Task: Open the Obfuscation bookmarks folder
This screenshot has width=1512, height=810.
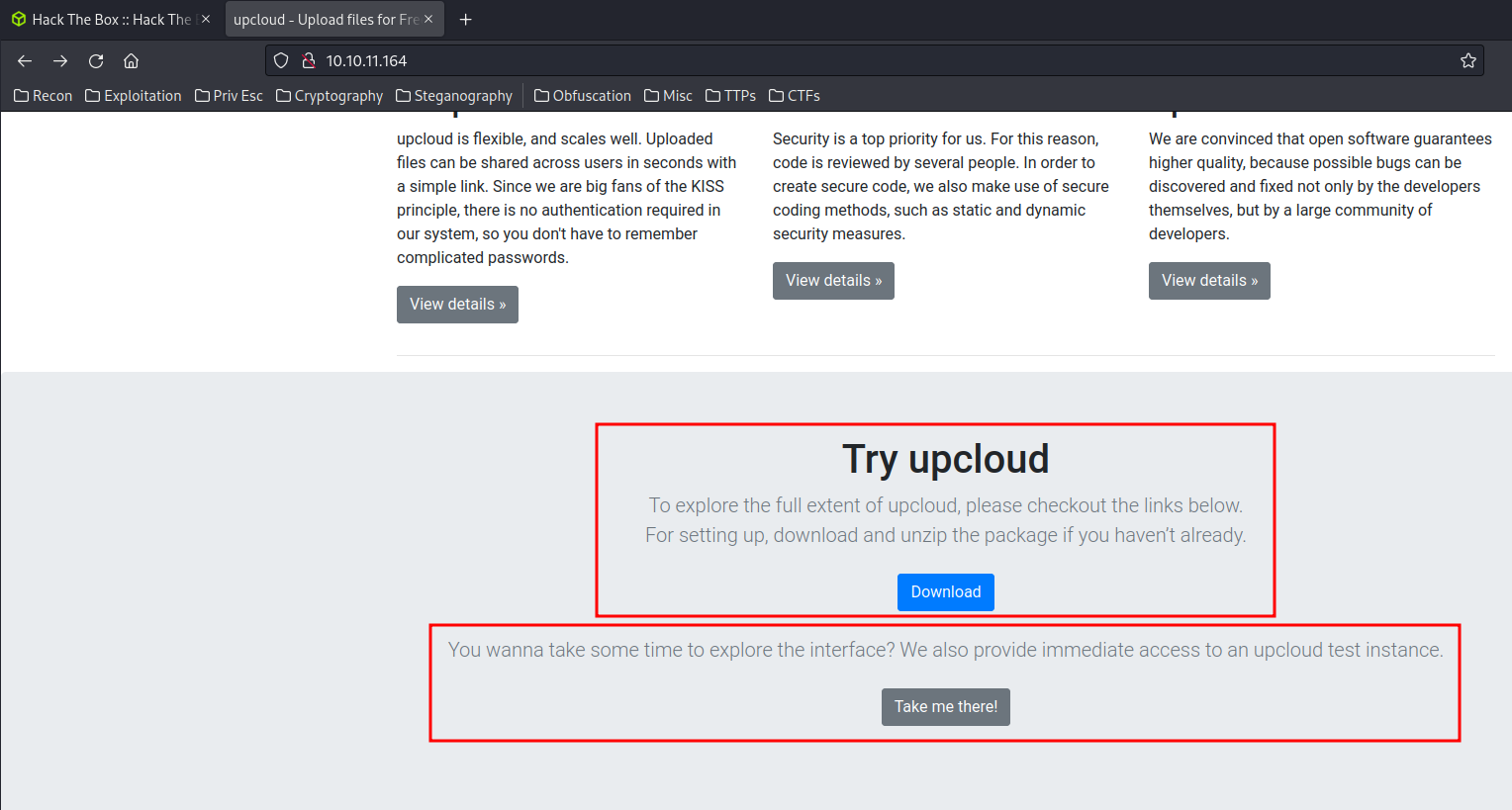Action: (x=583, y=96)
